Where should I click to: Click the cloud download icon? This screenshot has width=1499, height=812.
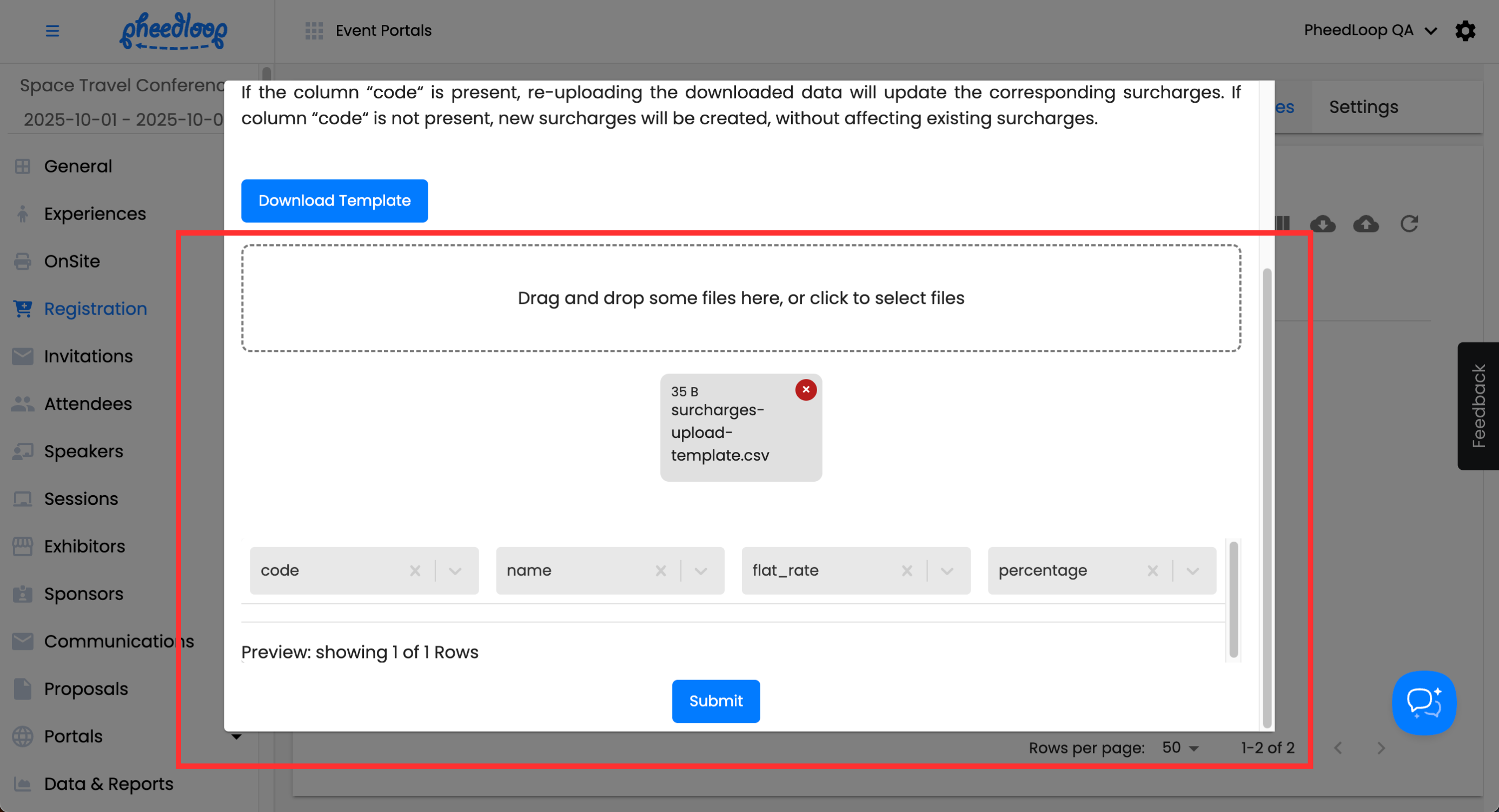pos(1322,224)
